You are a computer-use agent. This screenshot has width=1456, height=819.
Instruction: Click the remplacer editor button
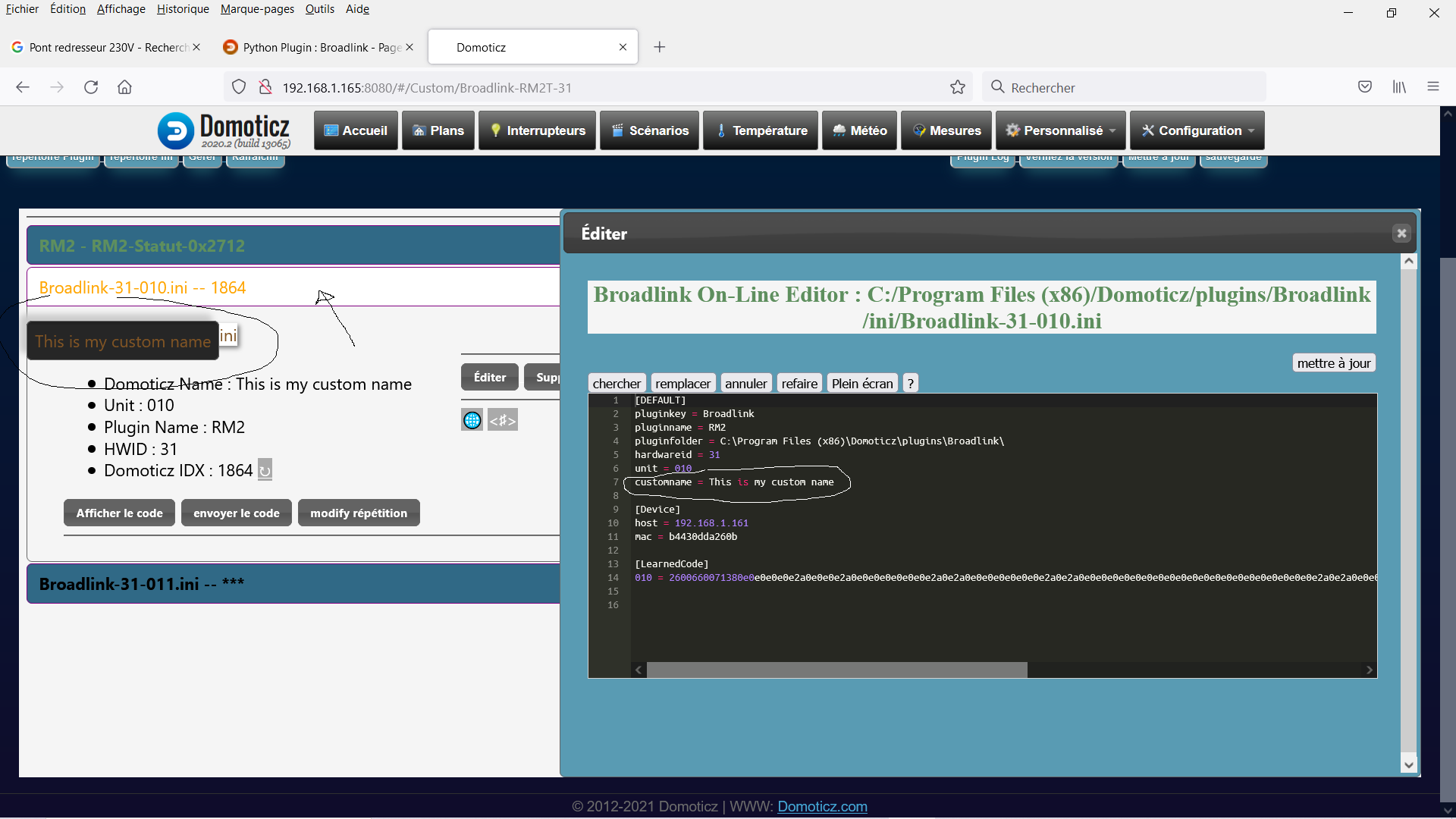pos(682,384)
